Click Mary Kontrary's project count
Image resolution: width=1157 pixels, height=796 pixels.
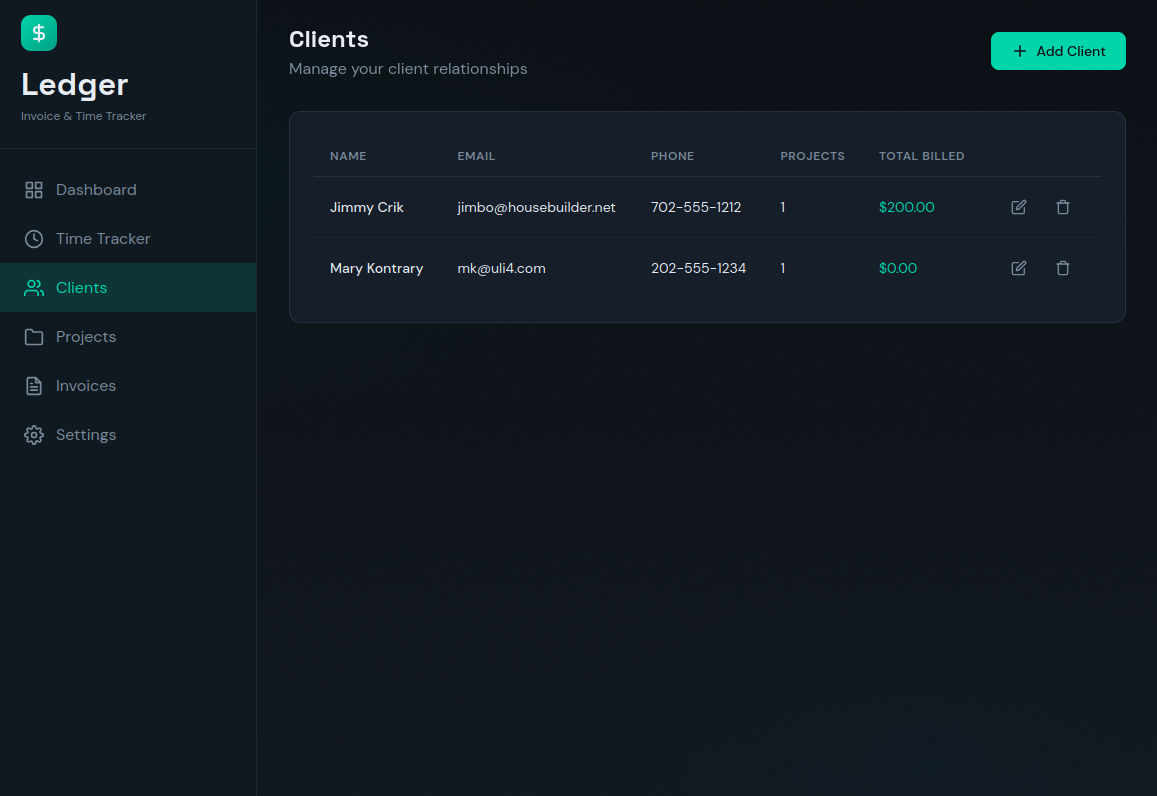[x=783, y=269]
